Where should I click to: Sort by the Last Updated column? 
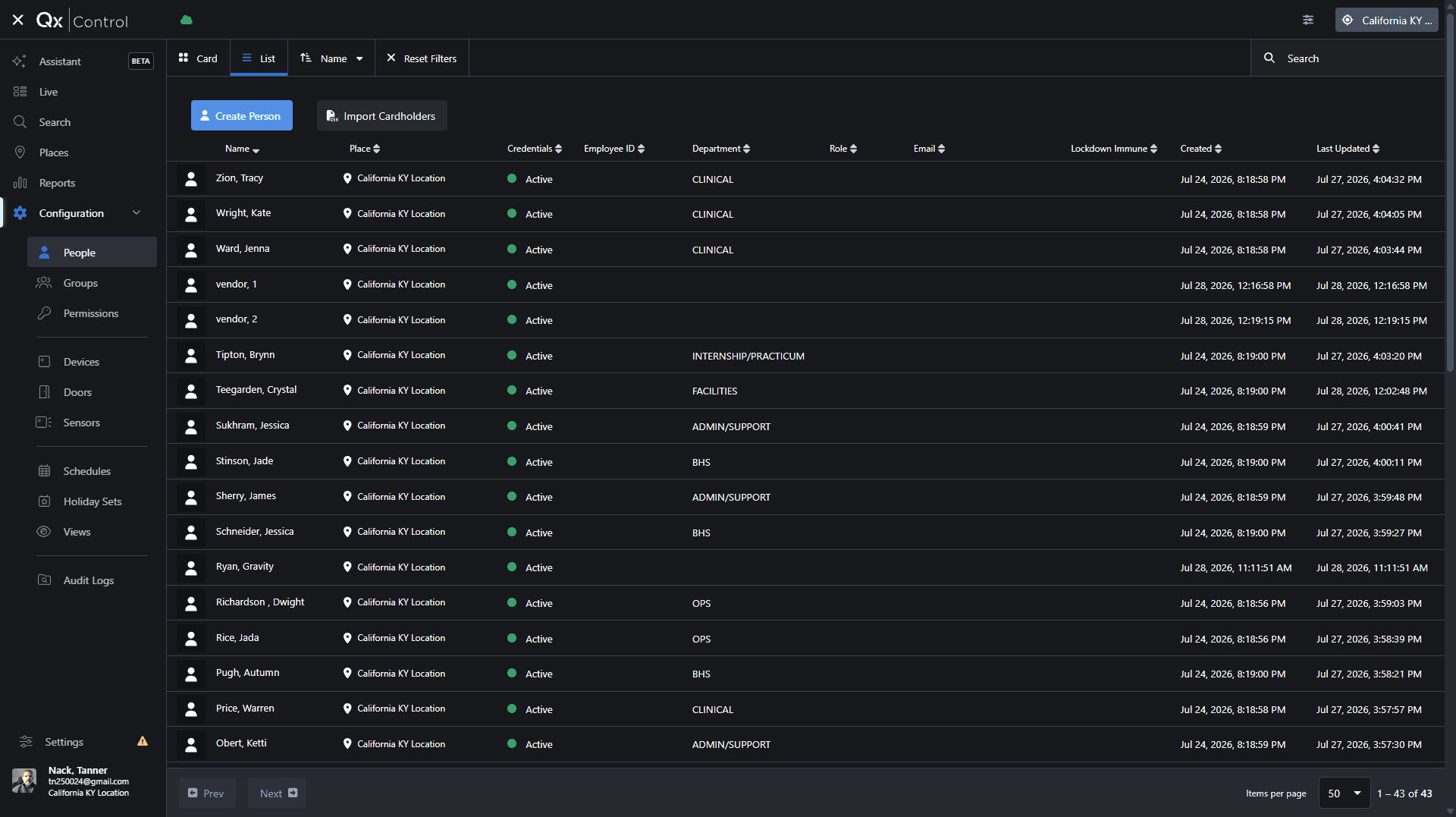1348,149
